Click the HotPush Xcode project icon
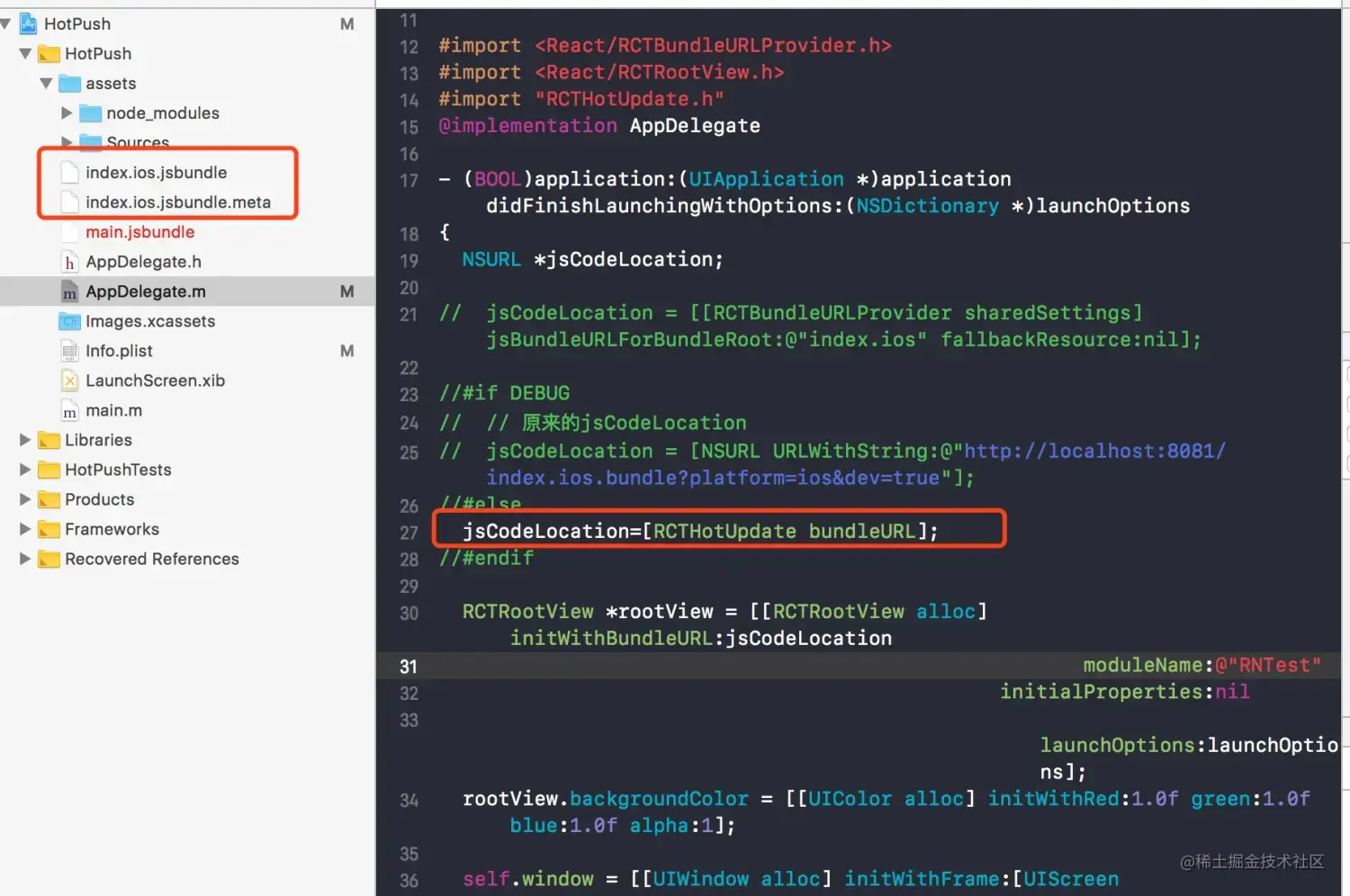Screen dimensions: 1350x896 tap(29, 23)
